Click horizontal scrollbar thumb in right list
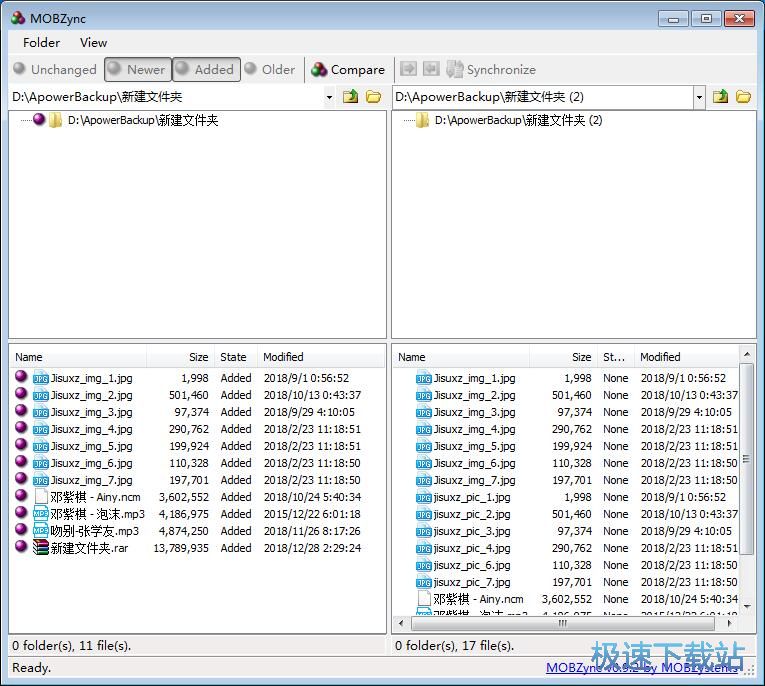The height and width of the screenshot is (686, 765). [x=563, y=623]
